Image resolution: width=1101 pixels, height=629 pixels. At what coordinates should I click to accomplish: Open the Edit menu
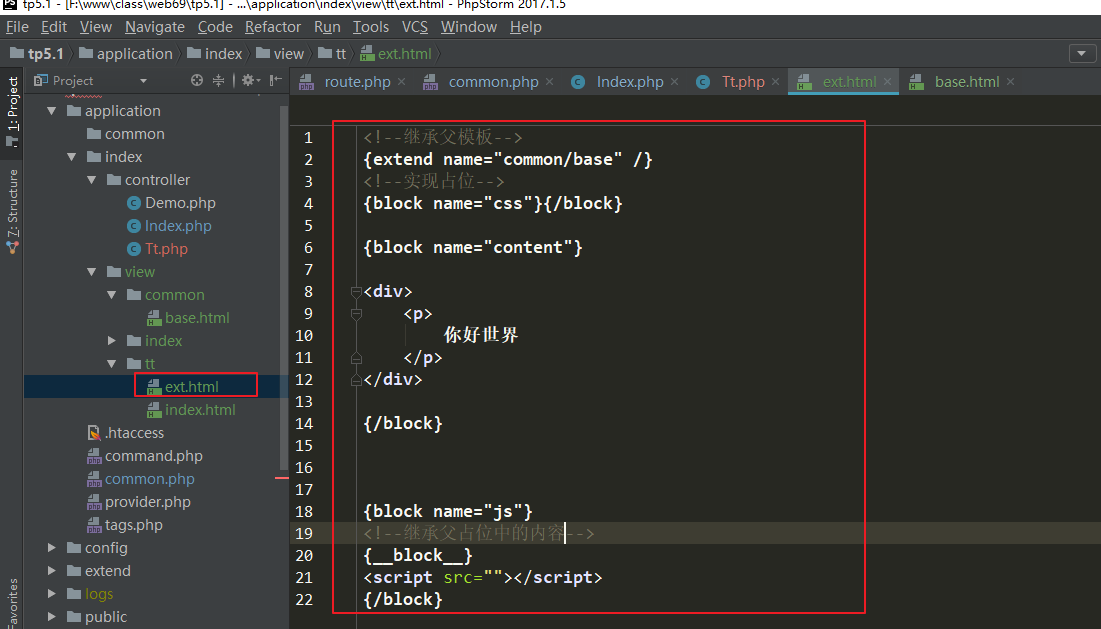coord(53,27)
